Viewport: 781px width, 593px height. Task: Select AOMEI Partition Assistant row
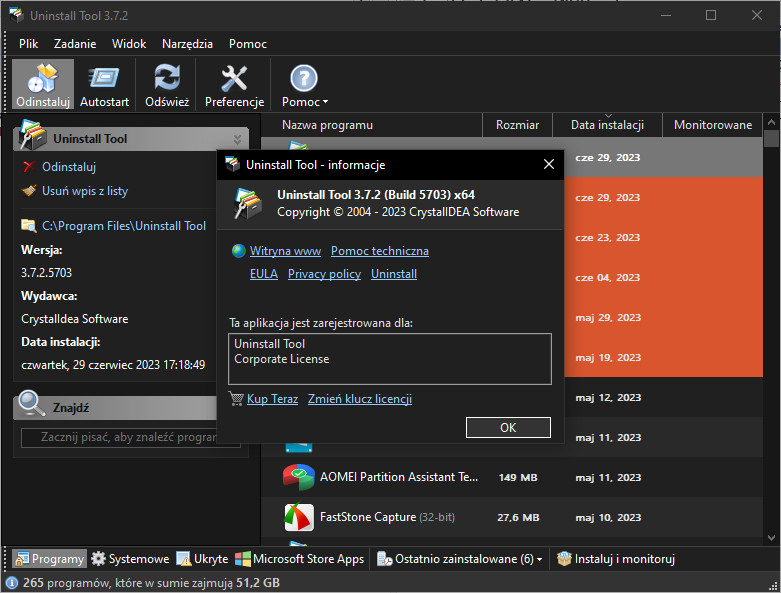(x=512, y=477)
